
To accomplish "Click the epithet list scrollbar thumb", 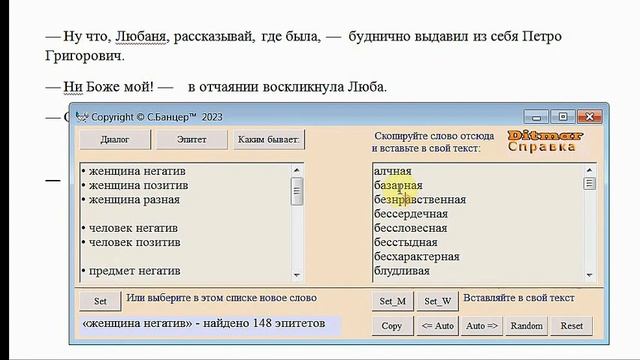I will click(589, 183).
